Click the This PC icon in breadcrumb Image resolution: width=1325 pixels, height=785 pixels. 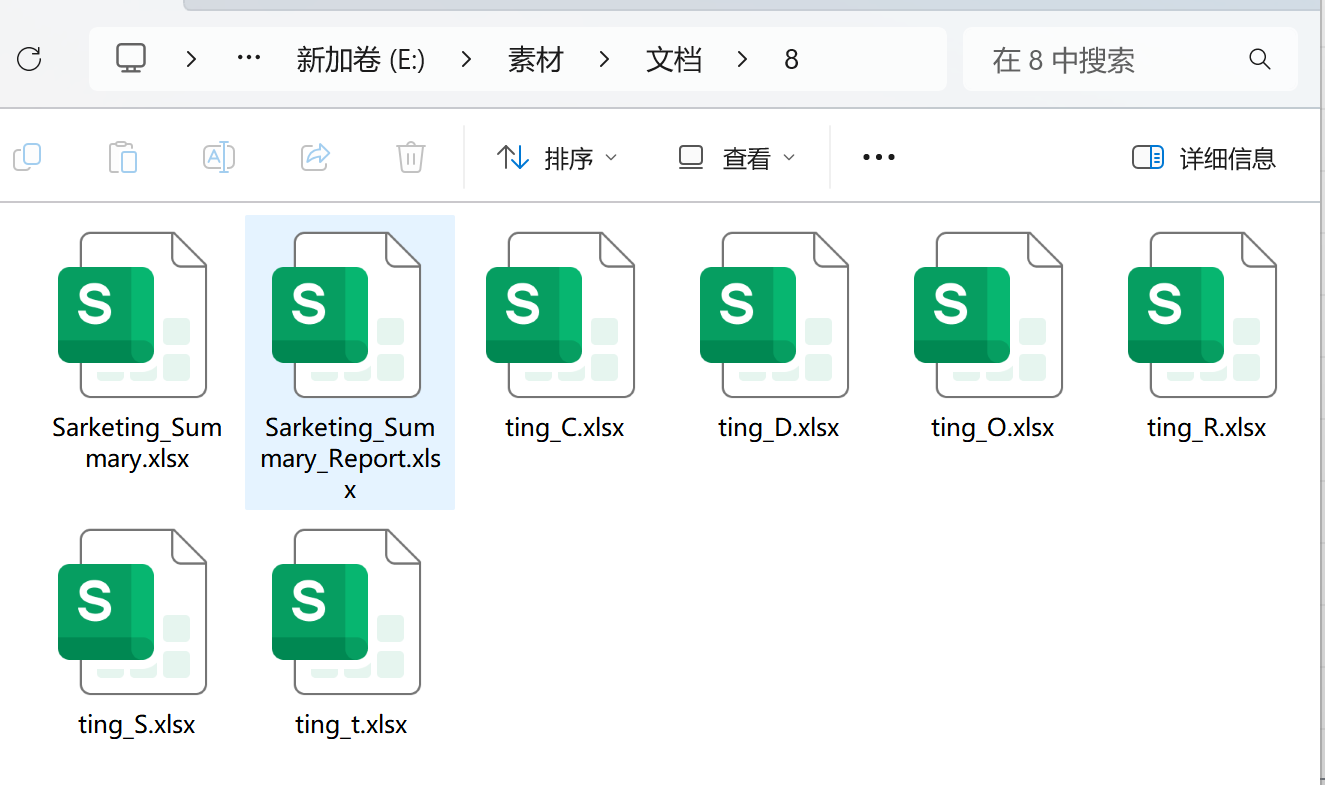coord(131,59)
